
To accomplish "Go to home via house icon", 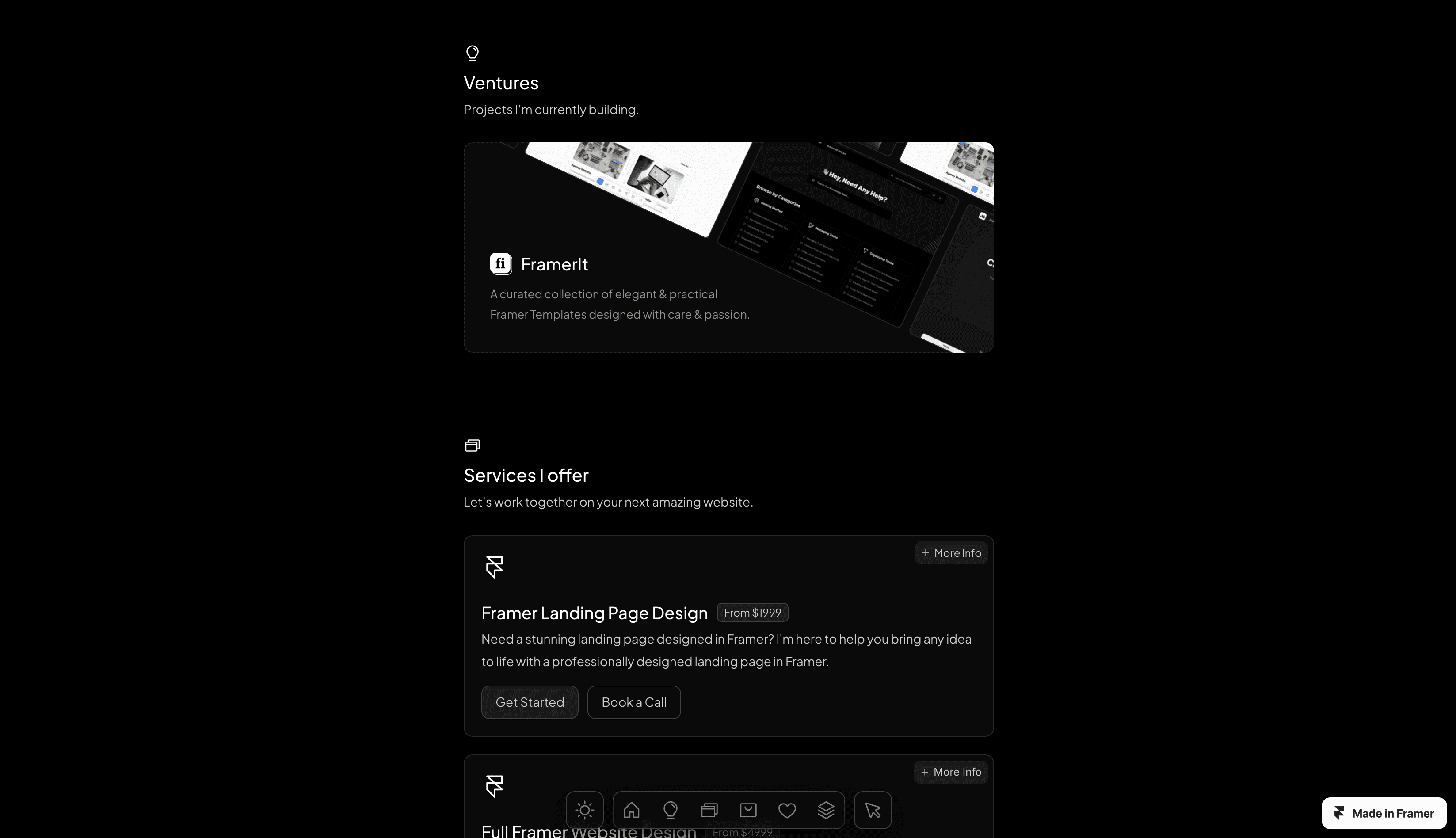I will pos(631,810).
